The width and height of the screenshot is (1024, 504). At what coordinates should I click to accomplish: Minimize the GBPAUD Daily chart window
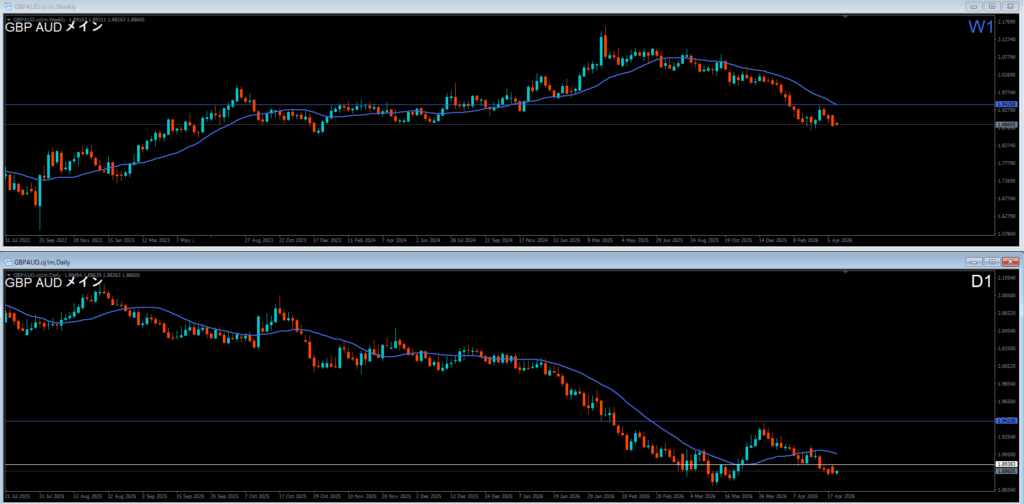click(975, 261)
